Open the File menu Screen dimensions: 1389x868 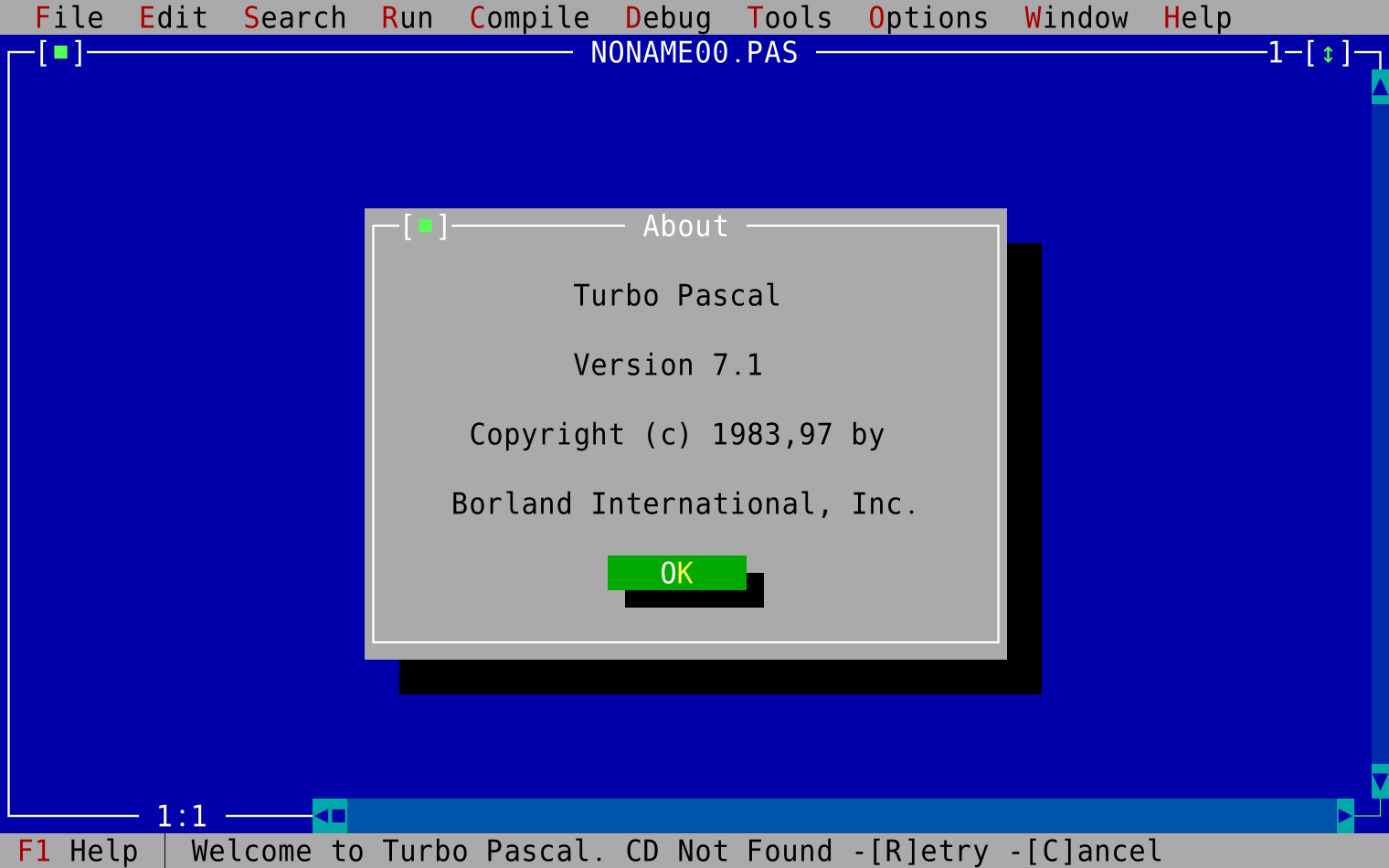[x=69, y=16]
